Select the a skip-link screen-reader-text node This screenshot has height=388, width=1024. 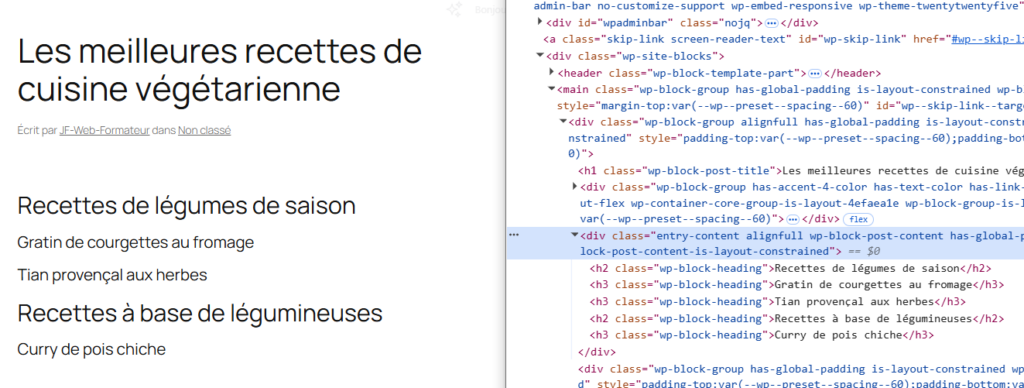pyautogui.click(x=784, y=39)
